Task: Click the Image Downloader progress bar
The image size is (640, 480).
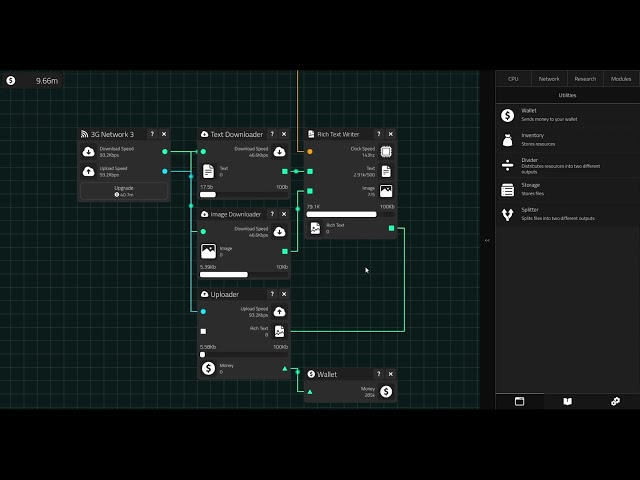Action: click(x=244, y=275)
